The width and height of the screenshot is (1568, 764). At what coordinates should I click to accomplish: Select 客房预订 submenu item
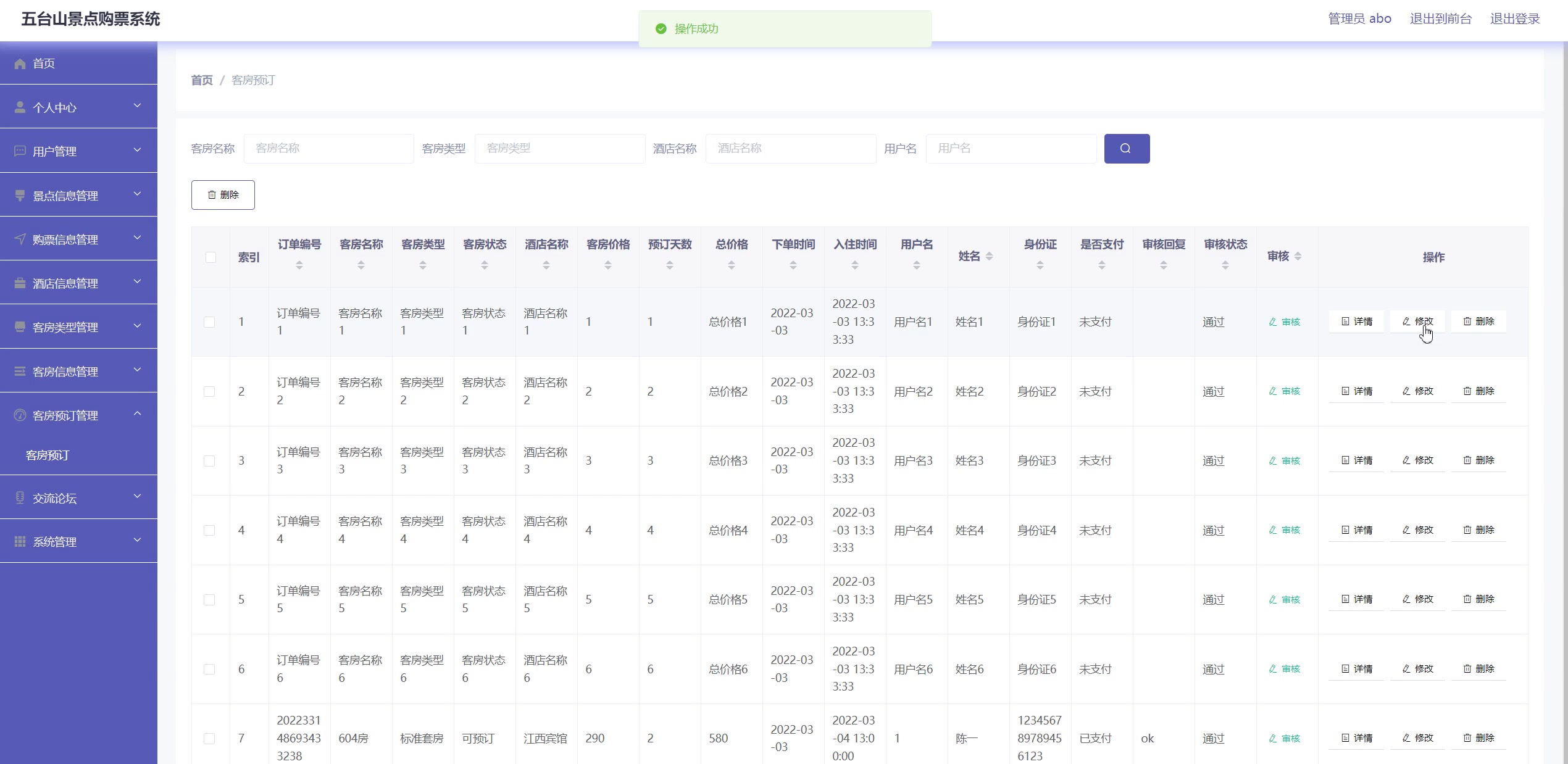coord(48,455)
